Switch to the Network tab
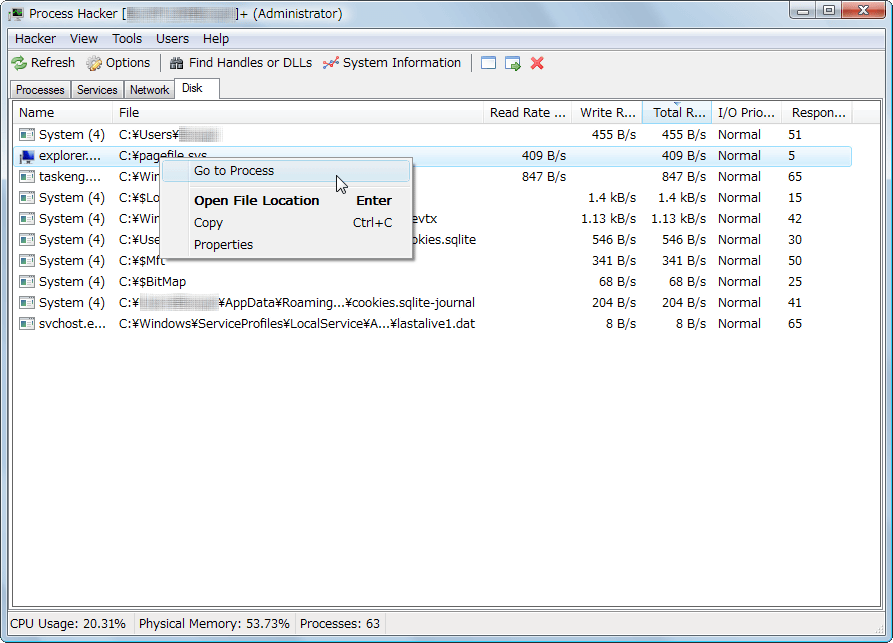The image size is (893, 643). pos(149,90)
